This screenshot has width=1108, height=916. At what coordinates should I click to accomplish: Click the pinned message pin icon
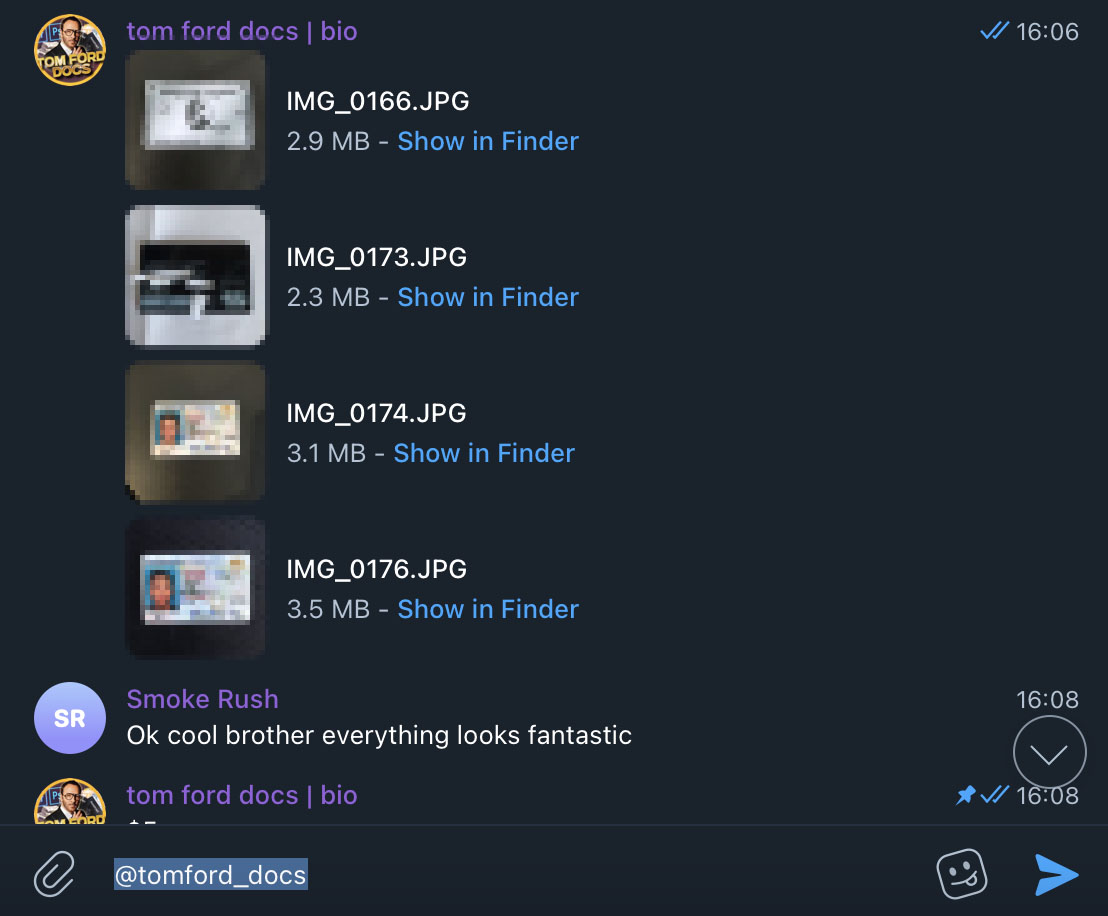(x=965, y=795)
